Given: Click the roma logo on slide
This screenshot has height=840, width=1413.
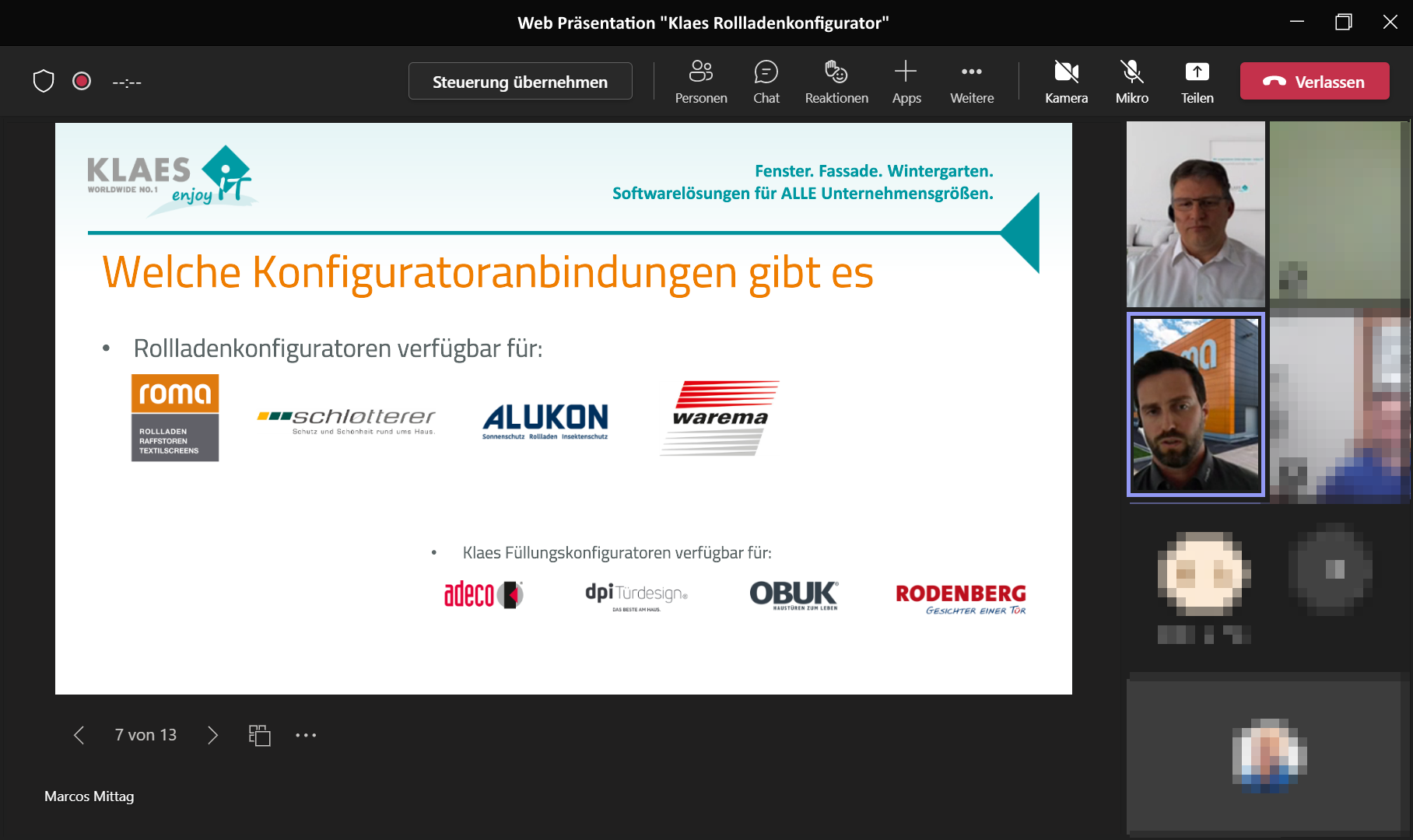Looking at the screenshot, I should click(175, 418).
